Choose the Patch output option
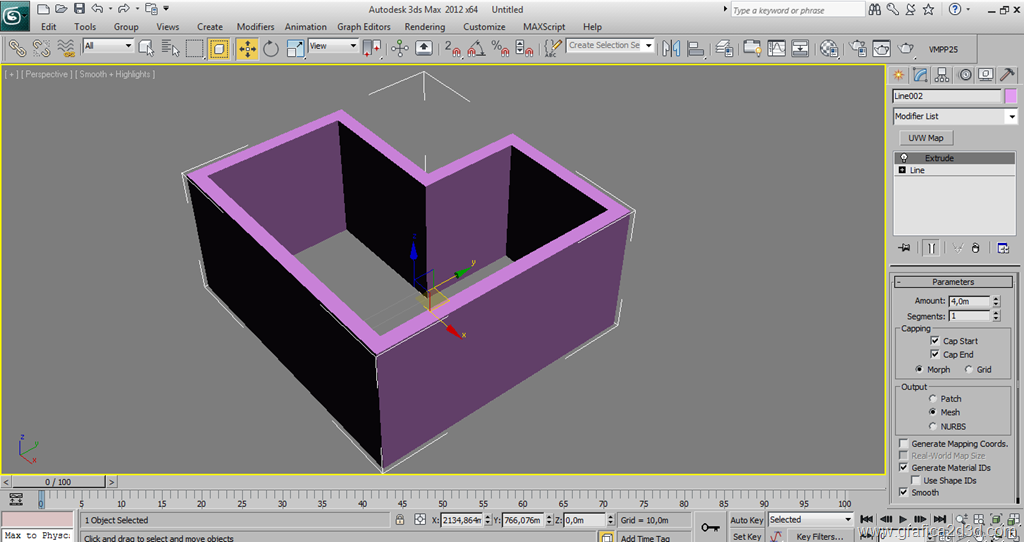The width and height of the screenshot is (1024, 542). click(932, 399)
